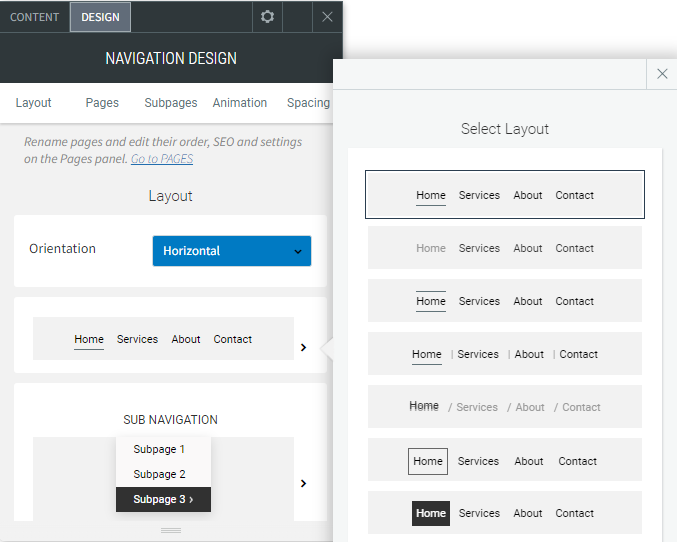The height and width of the screenshot is (542, 677).
Task: Switch to the CONTENT tab
Action: 35,17
